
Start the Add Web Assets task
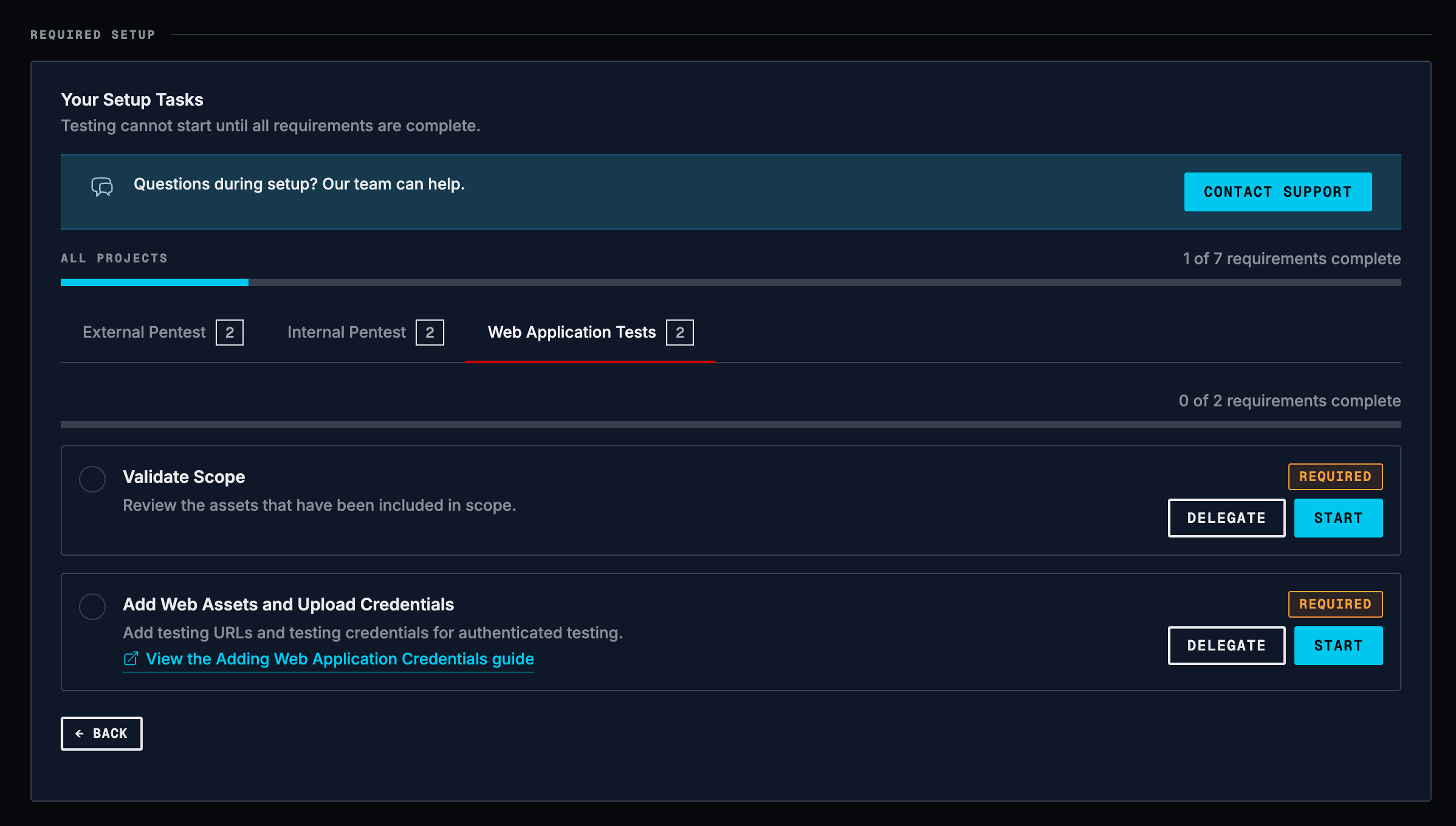pos(1338,646)
